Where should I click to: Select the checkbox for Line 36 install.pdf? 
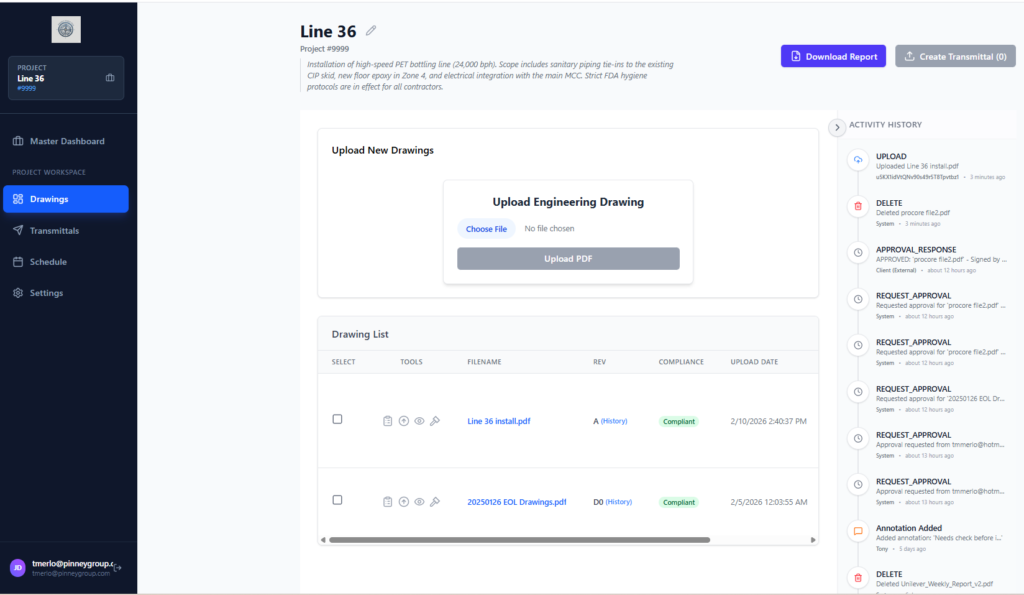pos(337,419)
